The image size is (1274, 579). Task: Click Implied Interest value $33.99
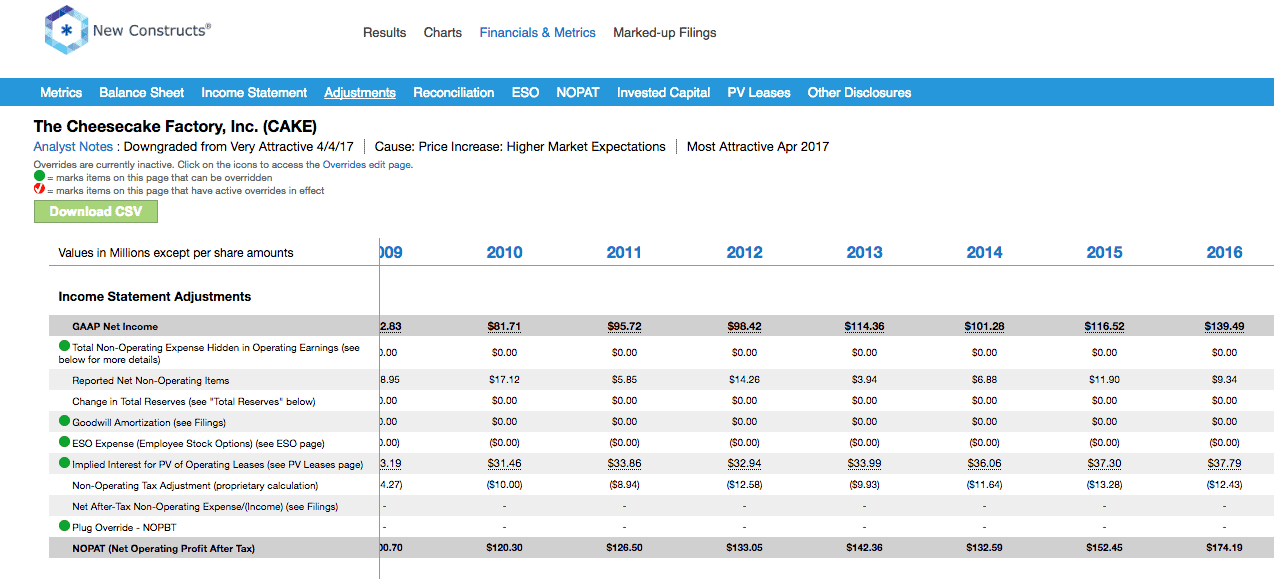865,464
